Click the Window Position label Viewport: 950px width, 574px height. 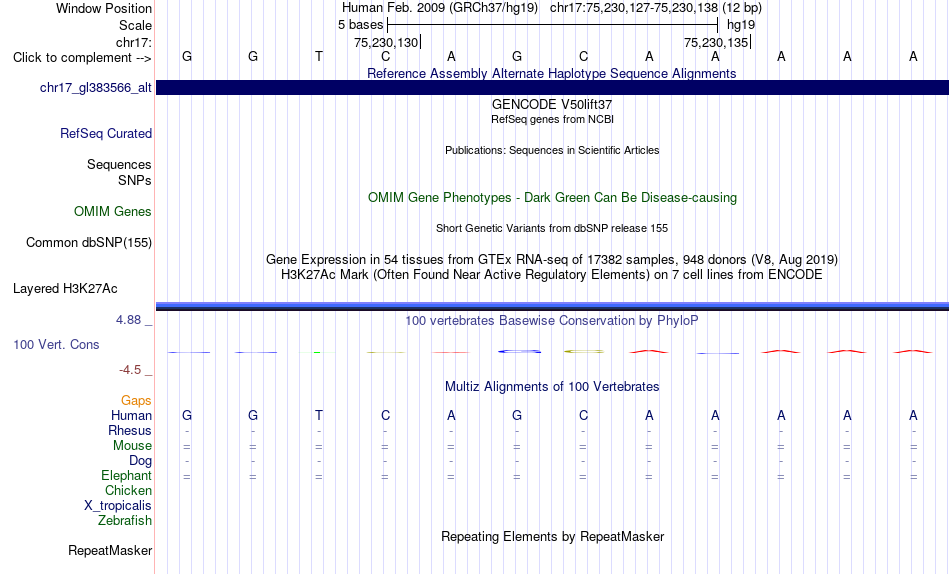point(104,8)
